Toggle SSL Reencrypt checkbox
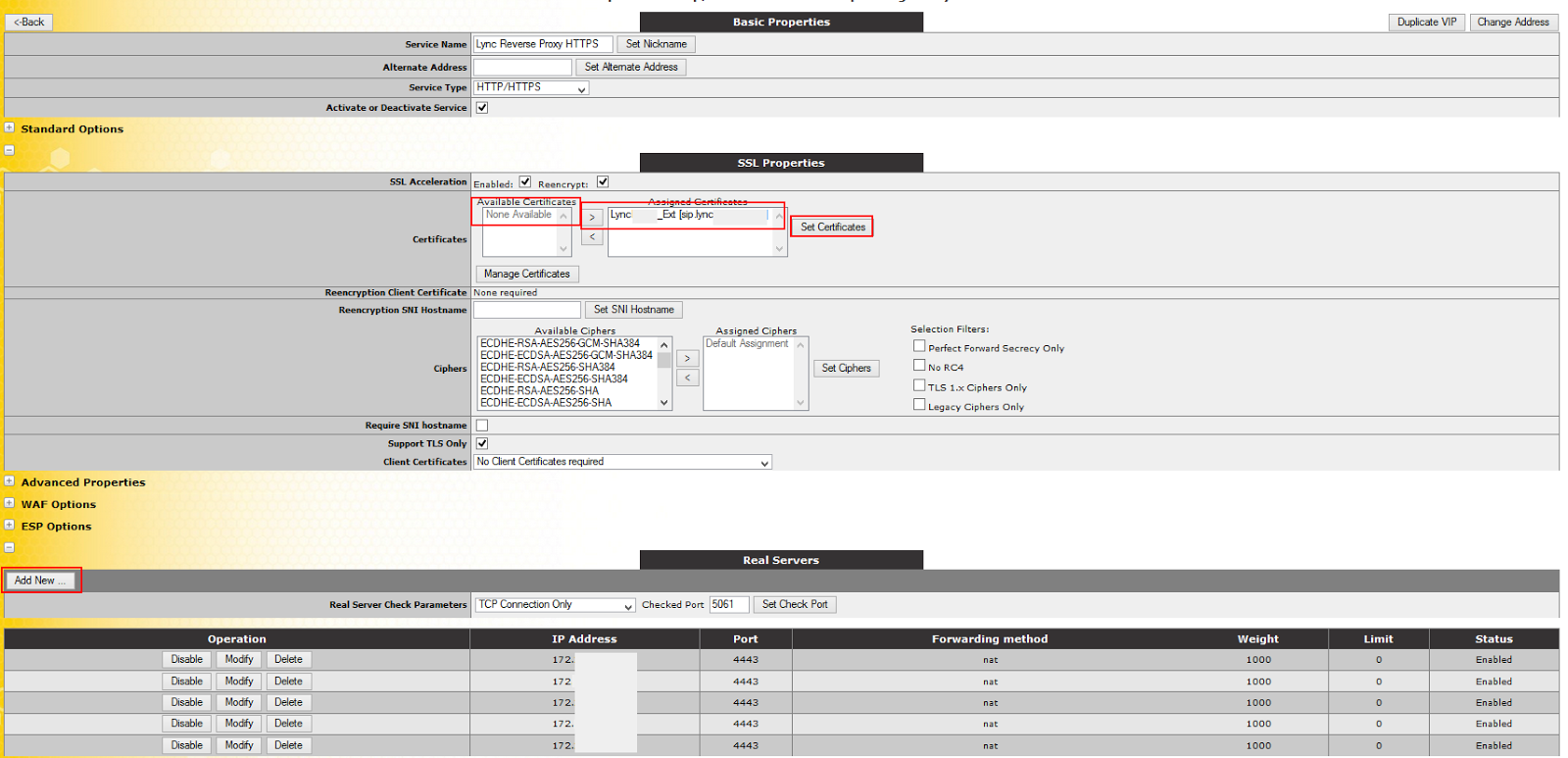Screen dimensions: 1568x758 pos(603,181)
